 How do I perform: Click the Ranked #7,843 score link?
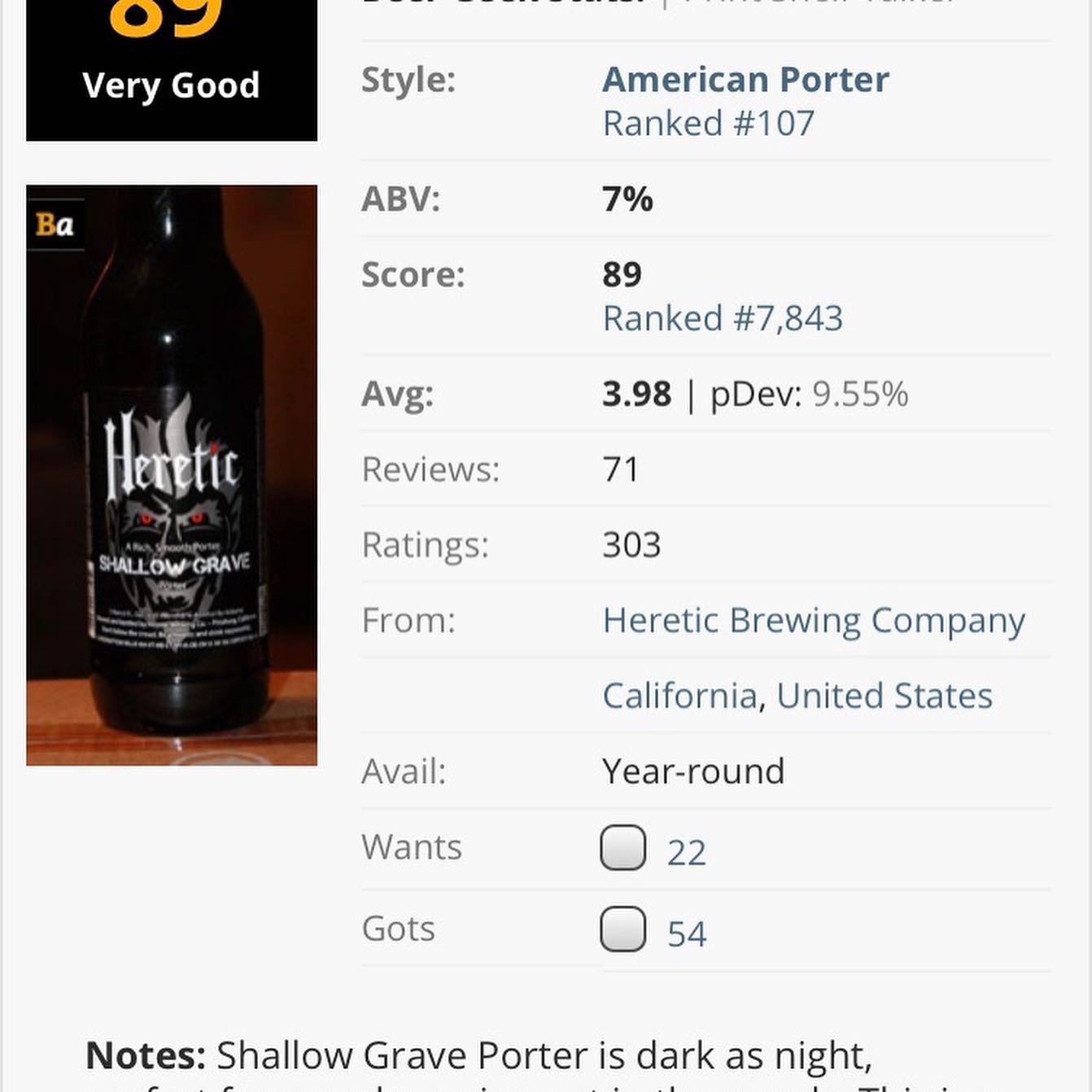(x=723, y=318)
